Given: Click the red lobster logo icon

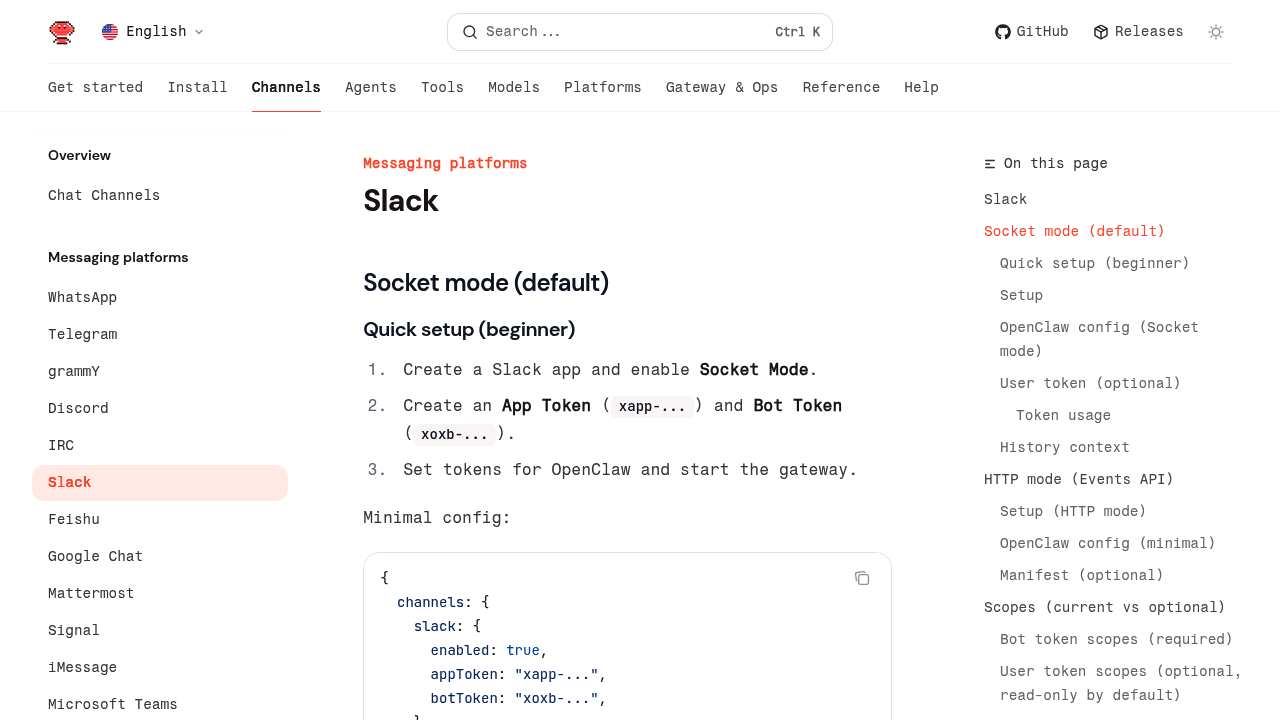Looking at the screenshot, I should [62, 32].
